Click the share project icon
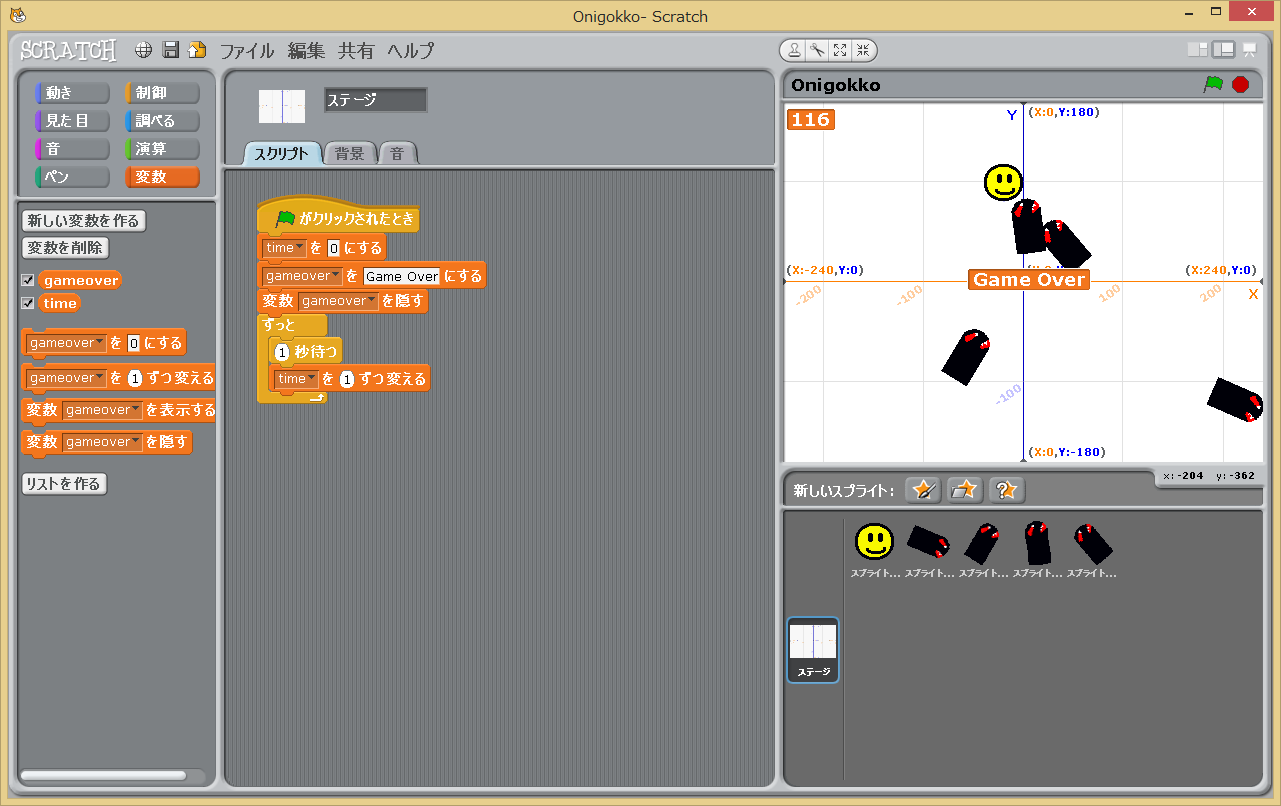 point(197,50)
